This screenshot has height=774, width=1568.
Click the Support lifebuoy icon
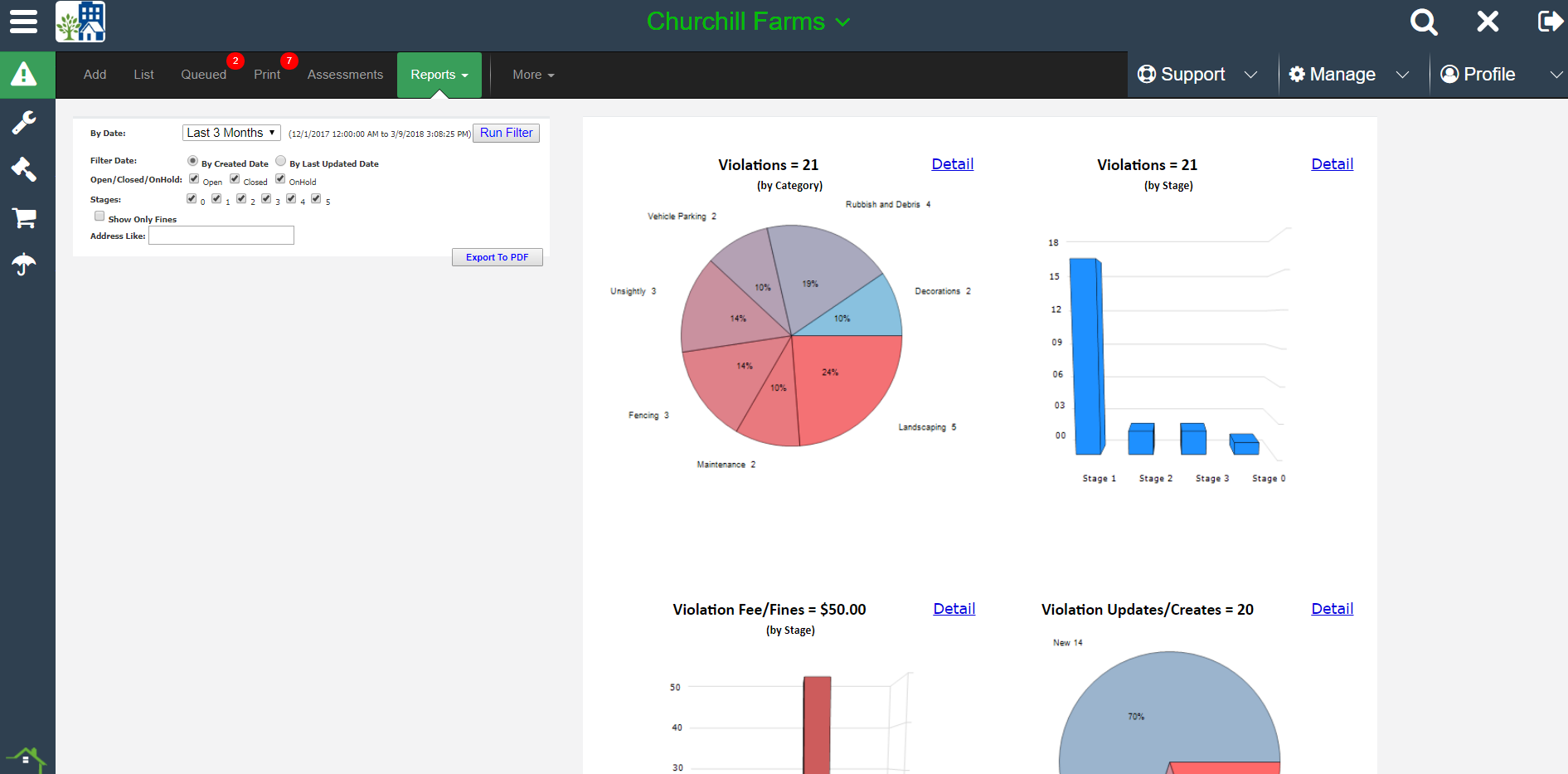[x=1147, y=75]
